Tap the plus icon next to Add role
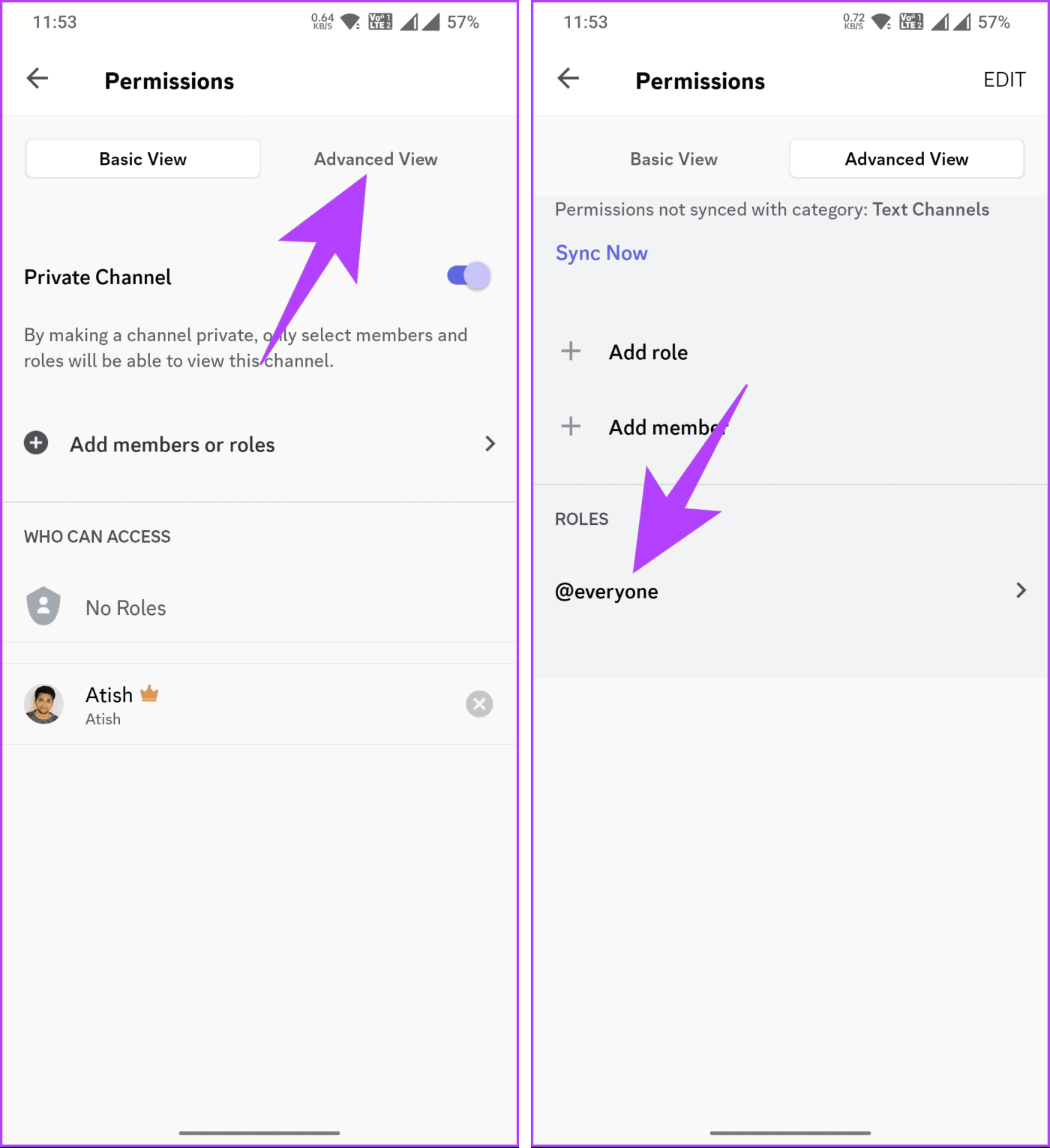1050x1148 pixels. coord(571,351)
